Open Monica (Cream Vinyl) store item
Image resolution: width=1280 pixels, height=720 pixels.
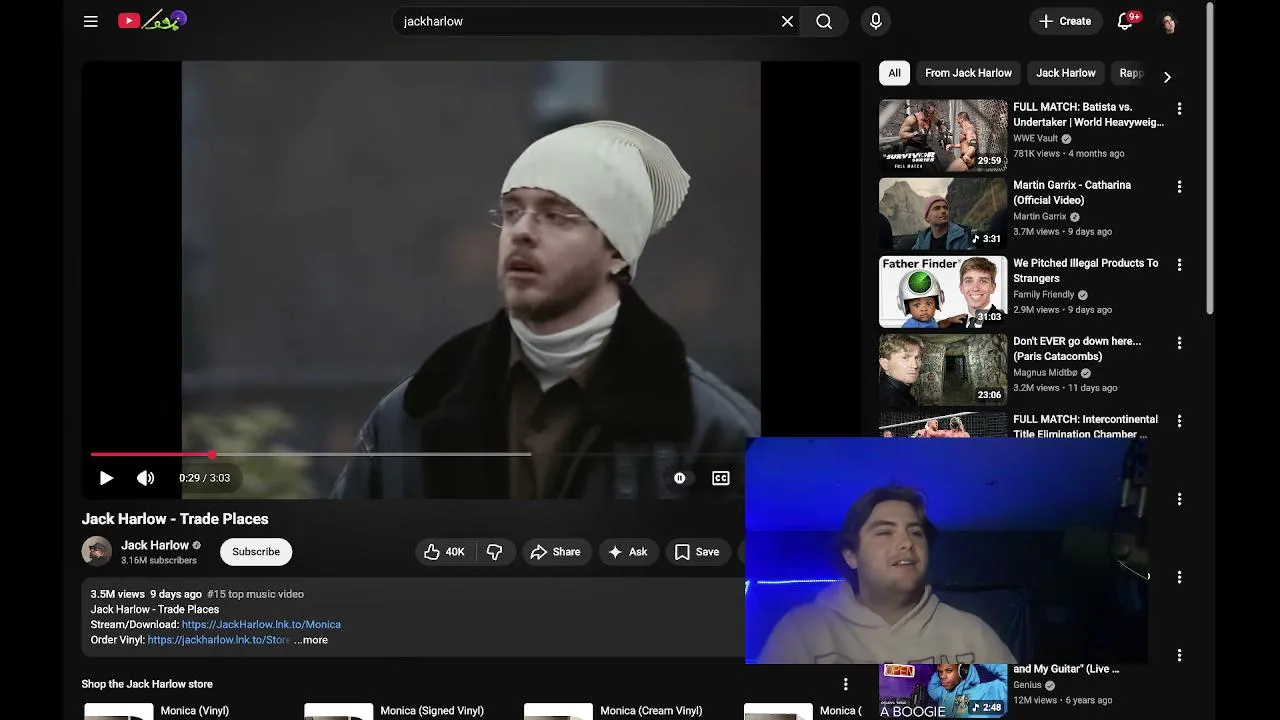[651, 711]
